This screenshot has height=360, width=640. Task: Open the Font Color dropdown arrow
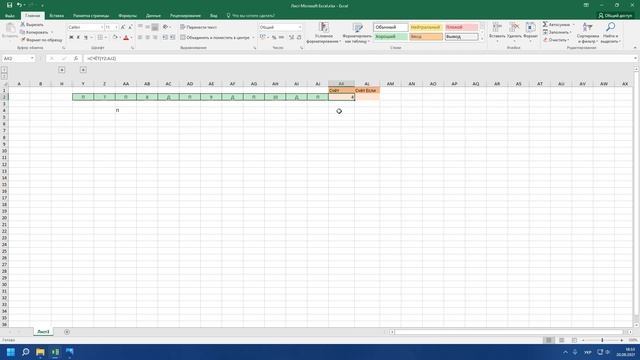point(131,38)
